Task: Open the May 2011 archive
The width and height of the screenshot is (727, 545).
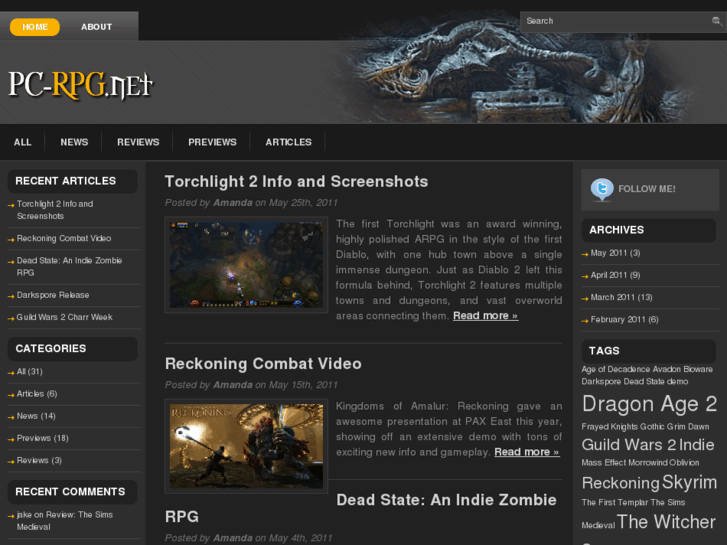Action: [x=615, y=253]
